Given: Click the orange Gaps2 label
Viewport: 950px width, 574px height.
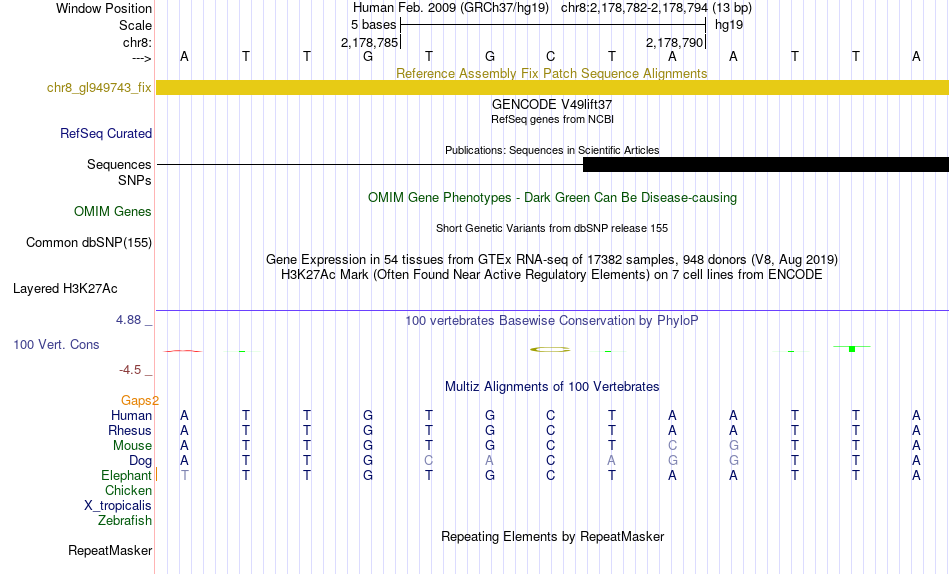Looking at the screenshot, I should pos(139,400).
